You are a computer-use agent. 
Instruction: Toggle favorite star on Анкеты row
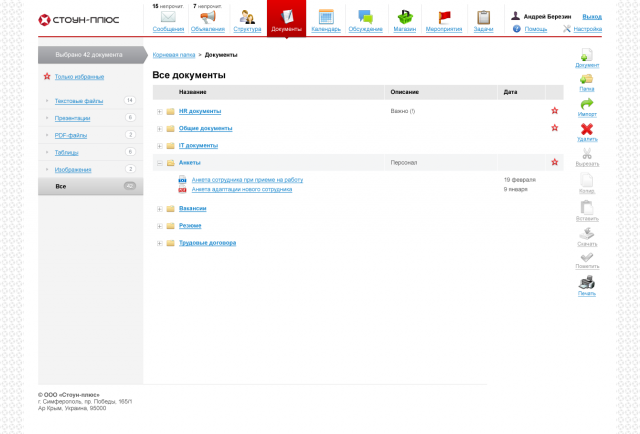pyautogui.click(x=555, y=162)
